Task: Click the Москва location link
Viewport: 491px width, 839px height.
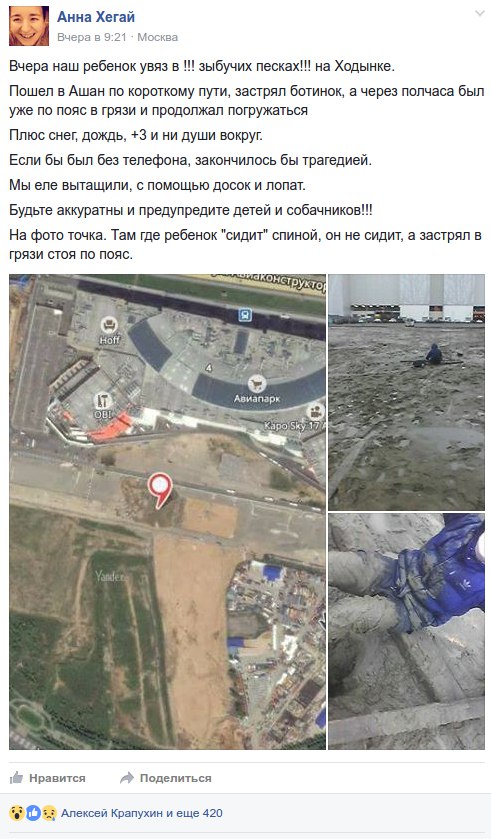Action: click(158, 37)
